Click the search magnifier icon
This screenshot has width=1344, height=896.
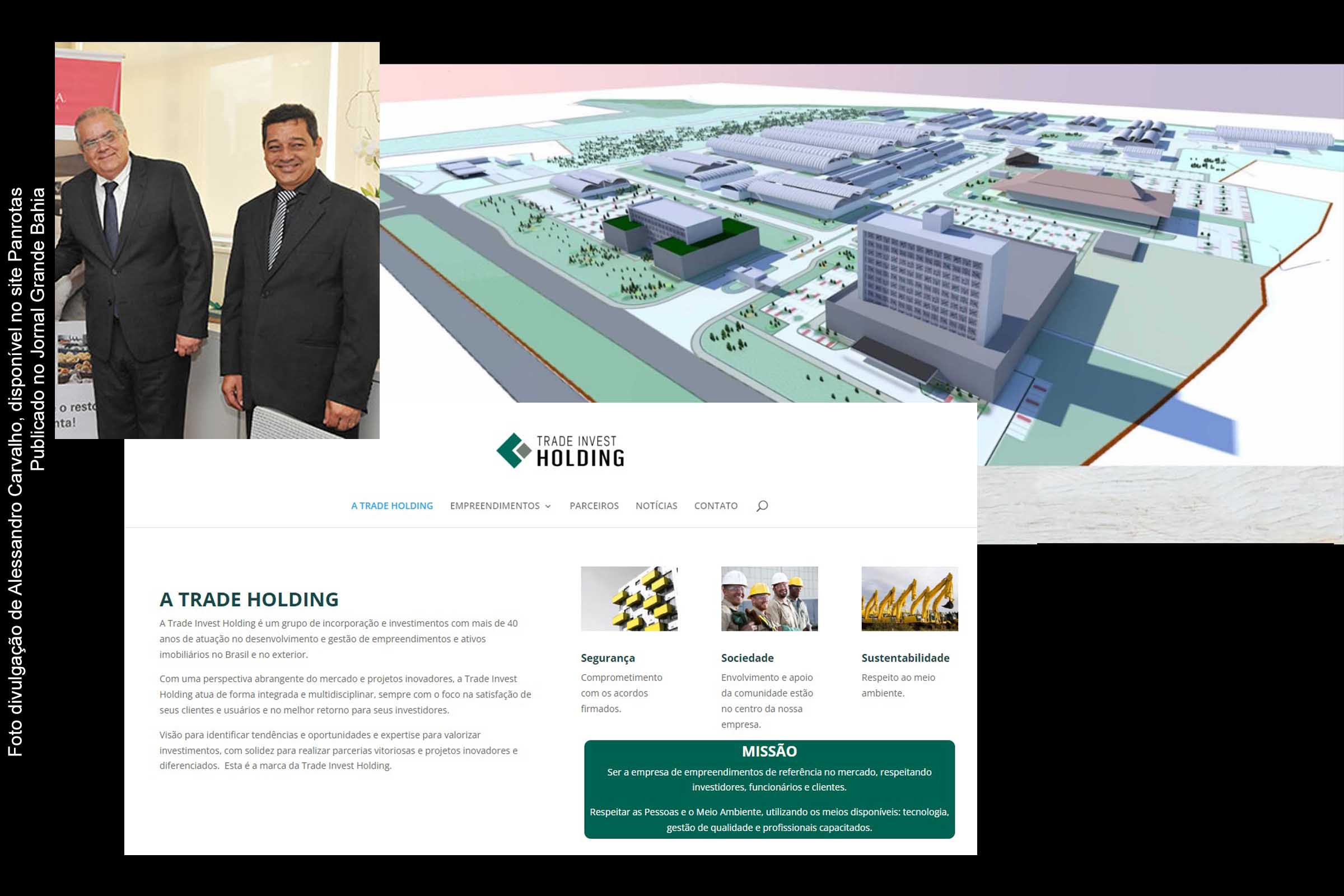pyautogui.click(x=762, y=506)
